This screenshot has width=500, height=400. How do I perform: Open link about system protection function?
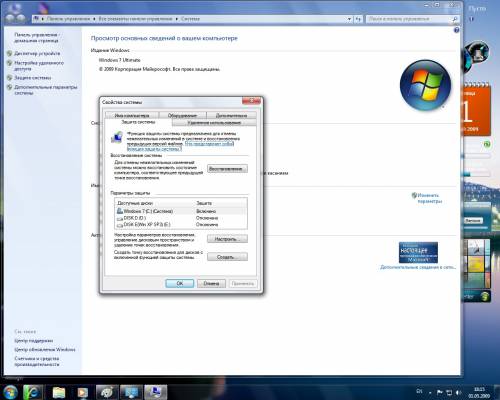[x=210, y=144]
